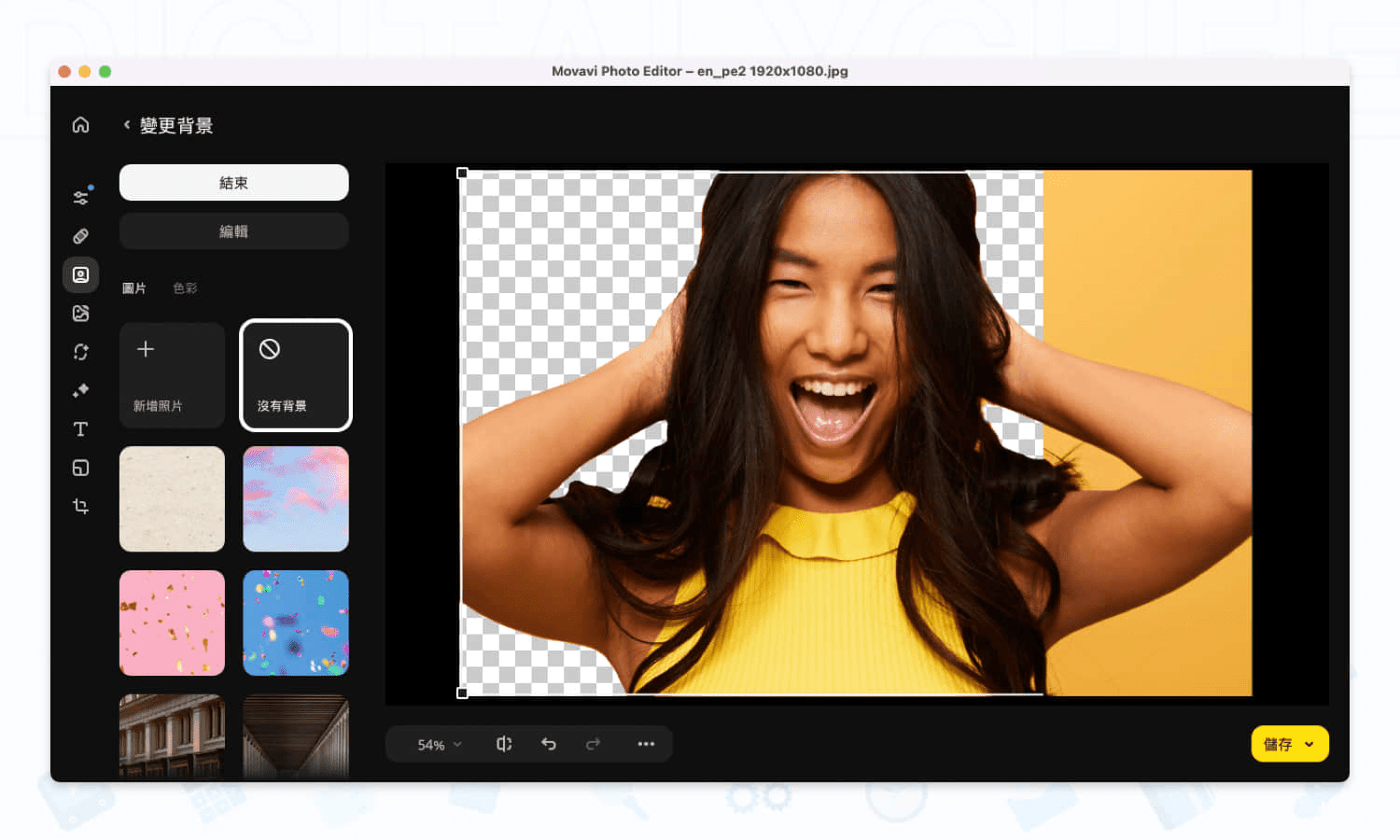This screenshot has width=1400, height=840.
Task: Open the more options ellipsis menu
Action: 646,744
